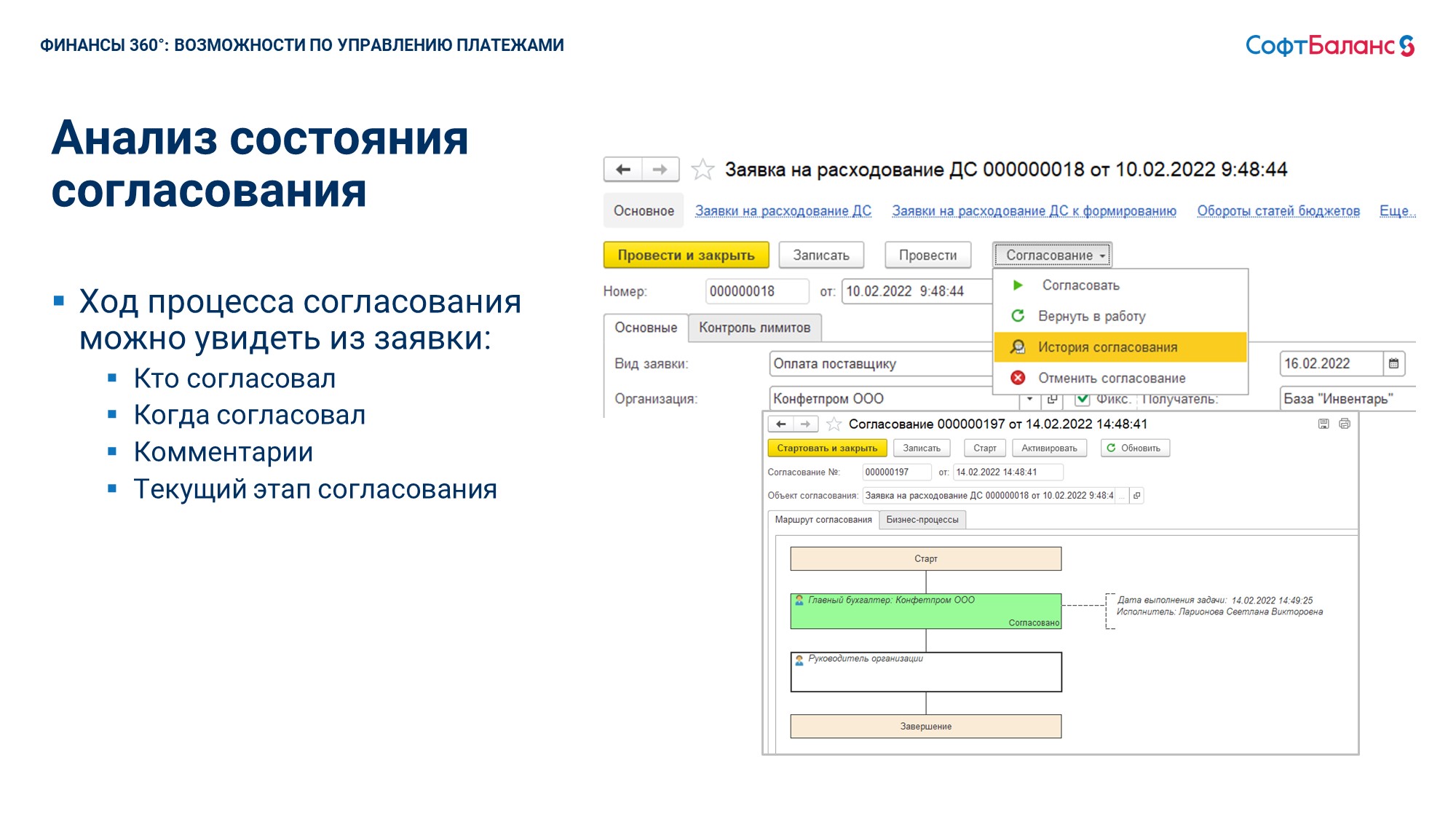Open the Бизнес-процессы tab
This screenshot has height=819, width=1456.
(922, 520)
